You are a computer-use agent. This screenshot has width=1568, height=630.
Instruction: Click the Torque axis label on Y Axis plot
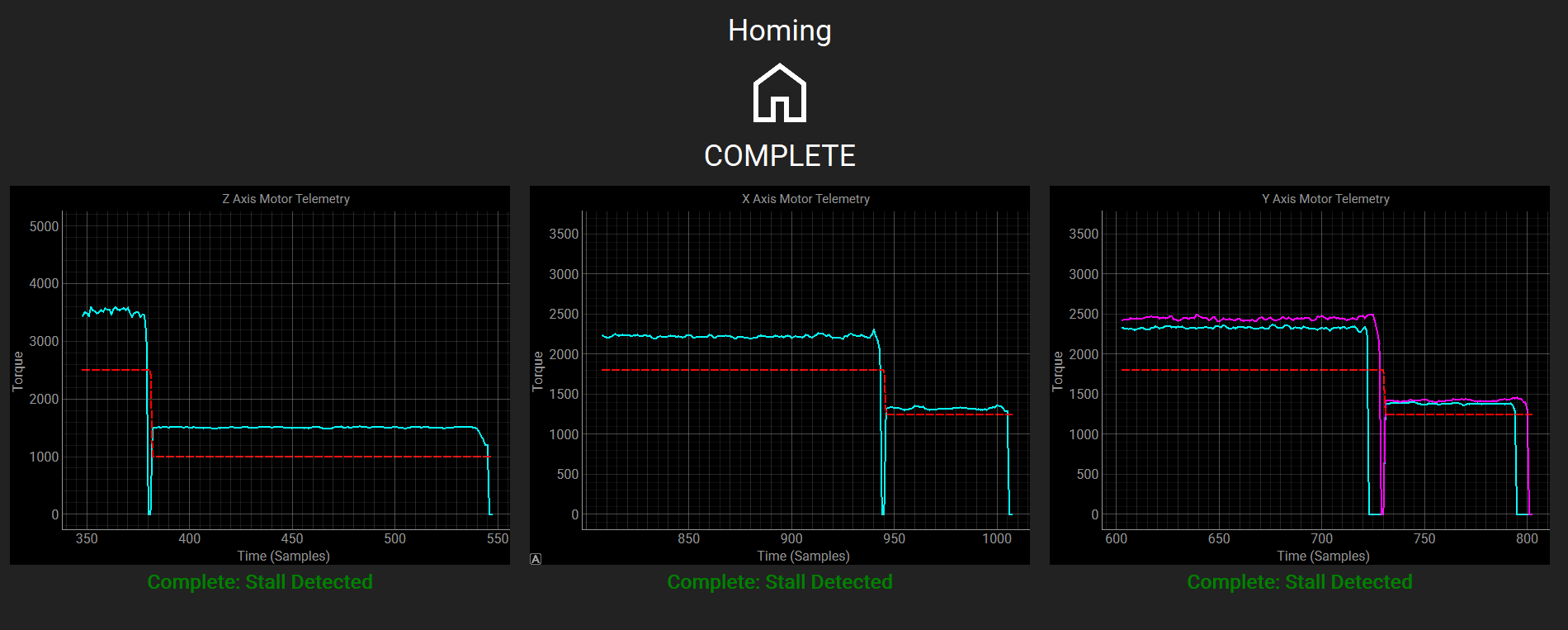pos(1058,371)
